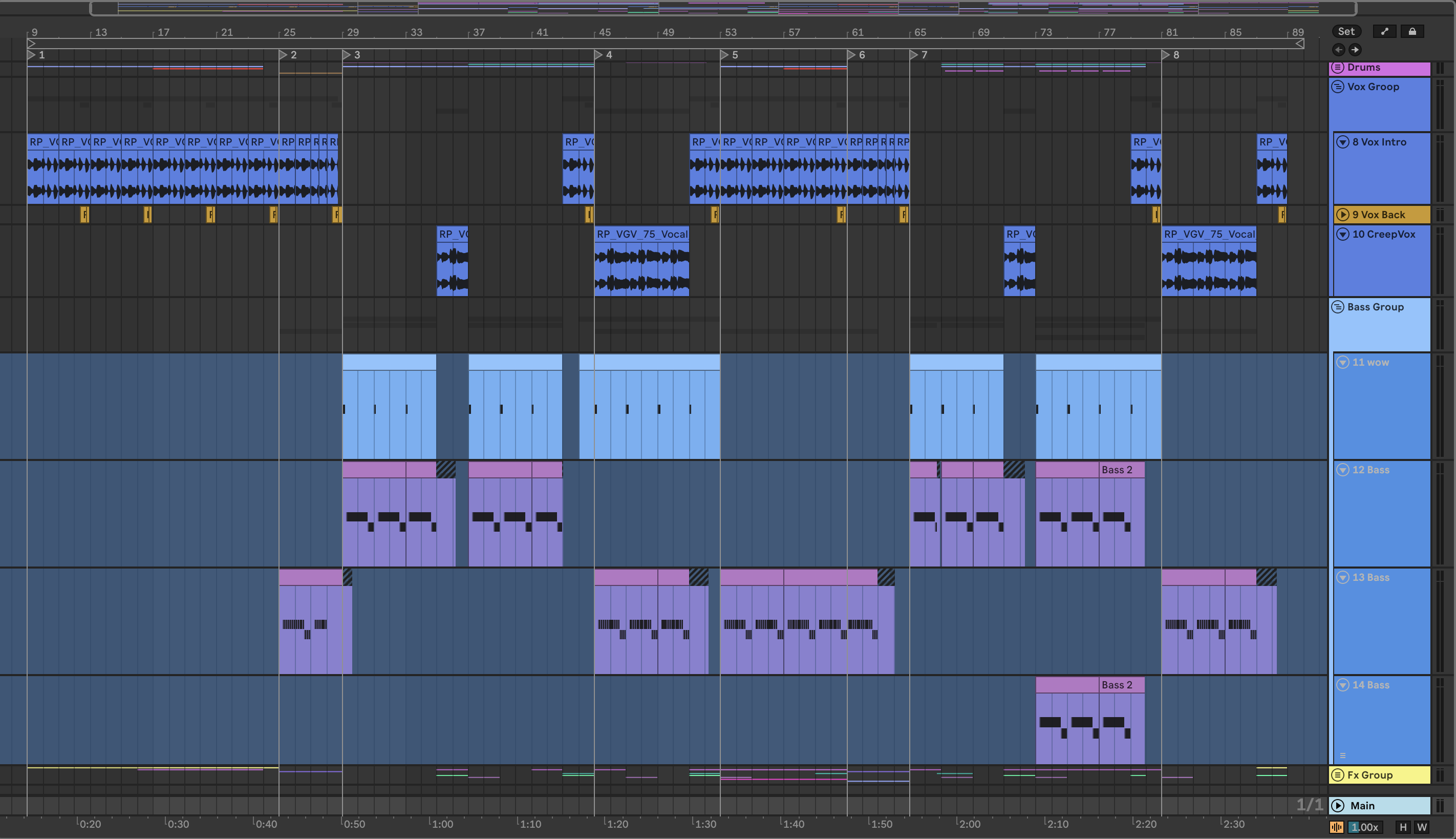Fold the 10 CreepVox track arrow
Image resolution: width=1456 pixels, height=839 pixels.
pyautogui.click(x=1342, y=235)
